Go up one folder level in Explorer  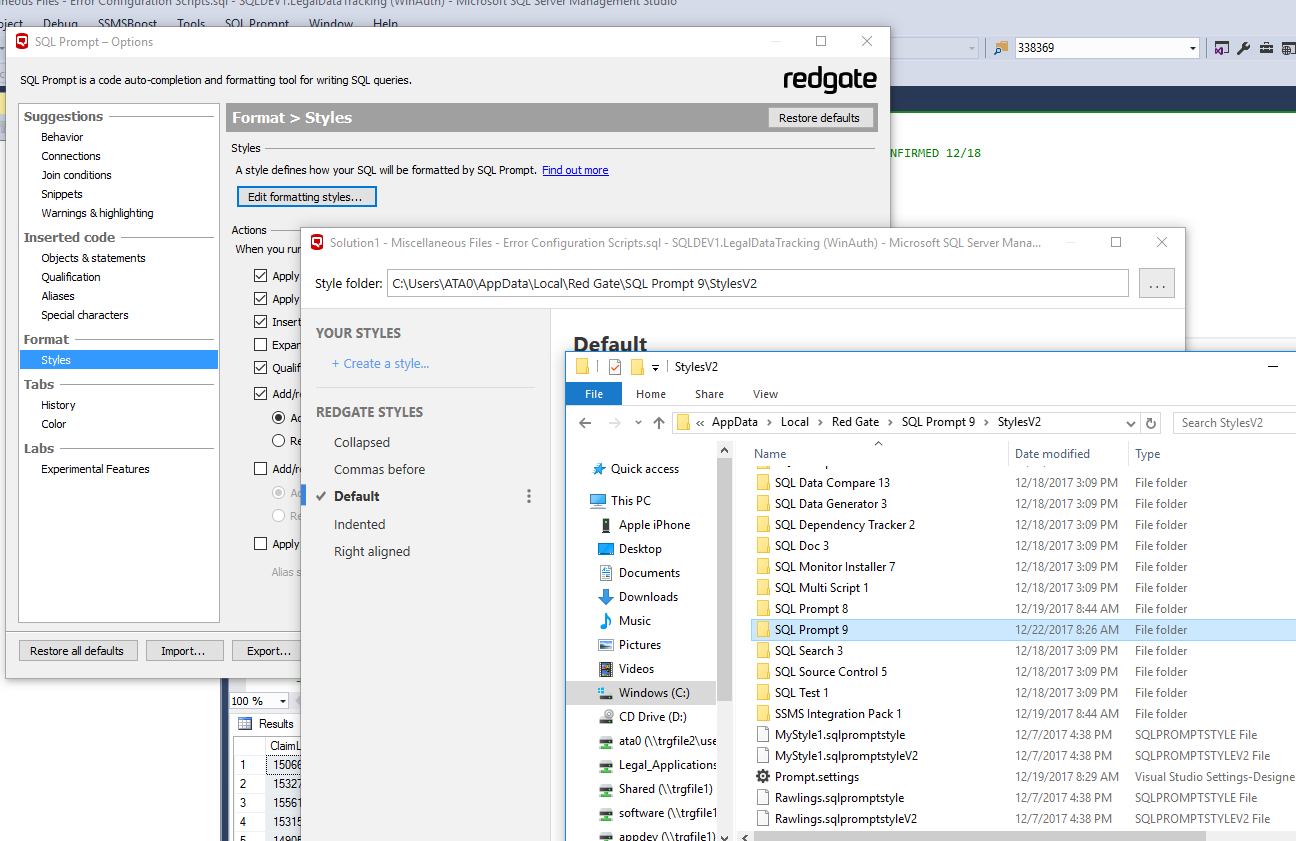[x=658, y=423]
